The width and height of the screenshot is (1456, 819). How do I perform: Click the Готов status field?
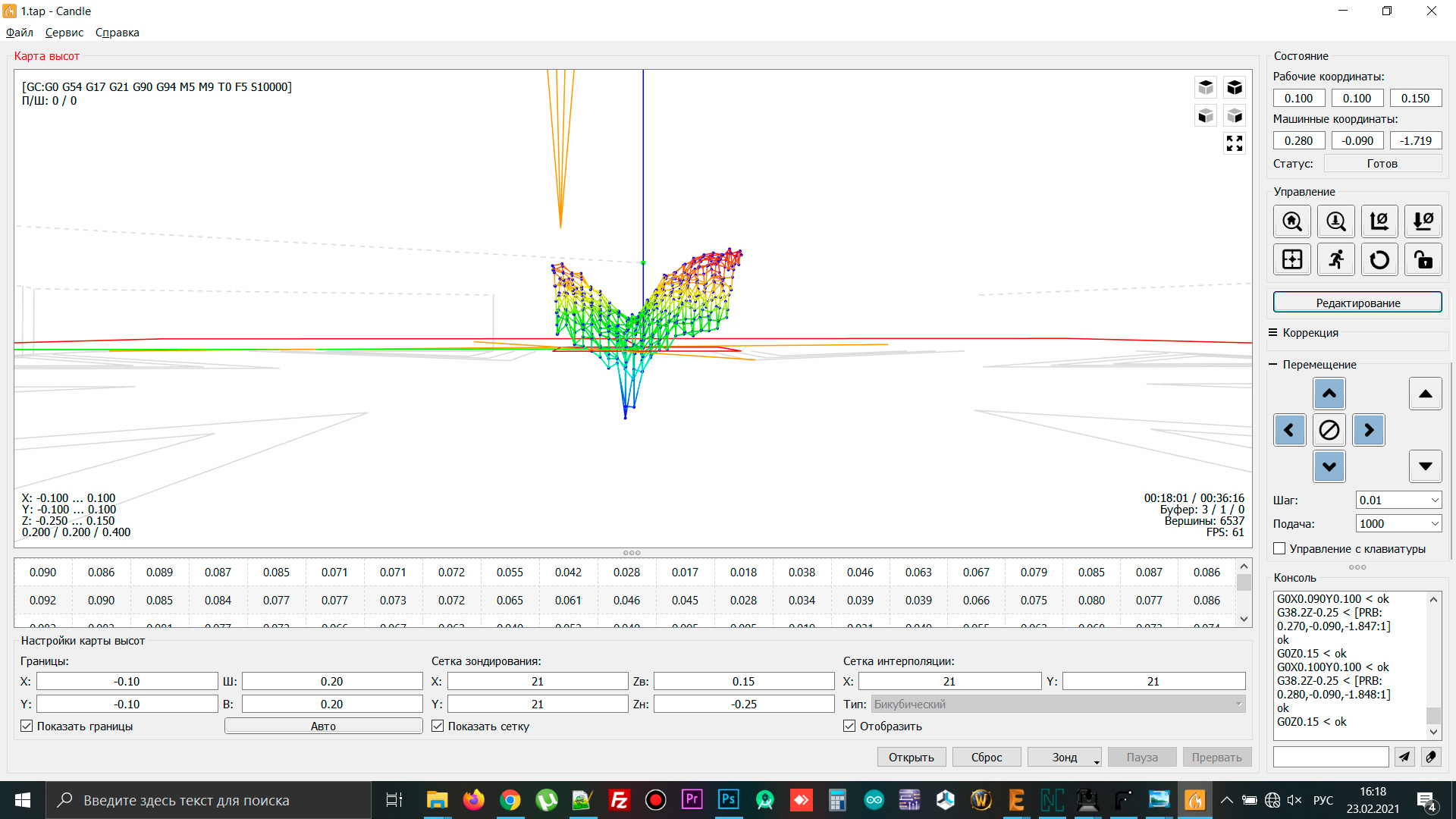(1382, 164)
